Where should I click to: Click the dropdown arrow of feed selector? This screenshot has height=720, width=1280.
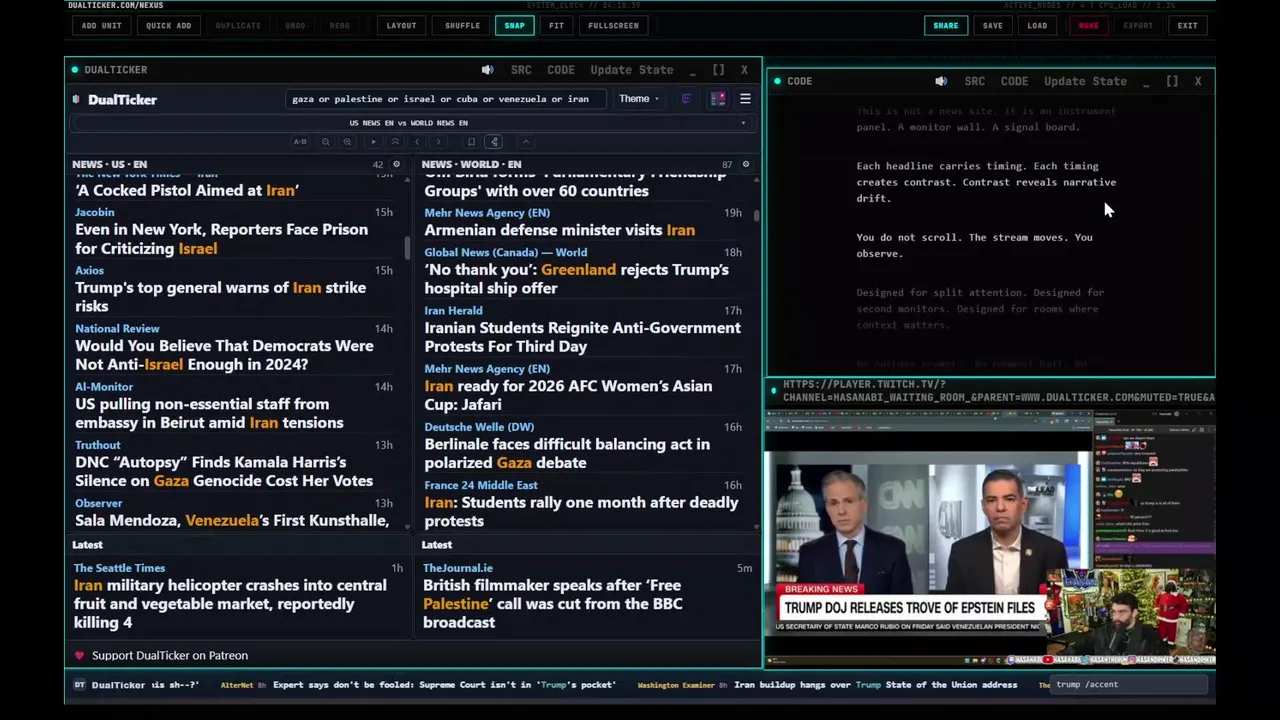click(743, 123)
